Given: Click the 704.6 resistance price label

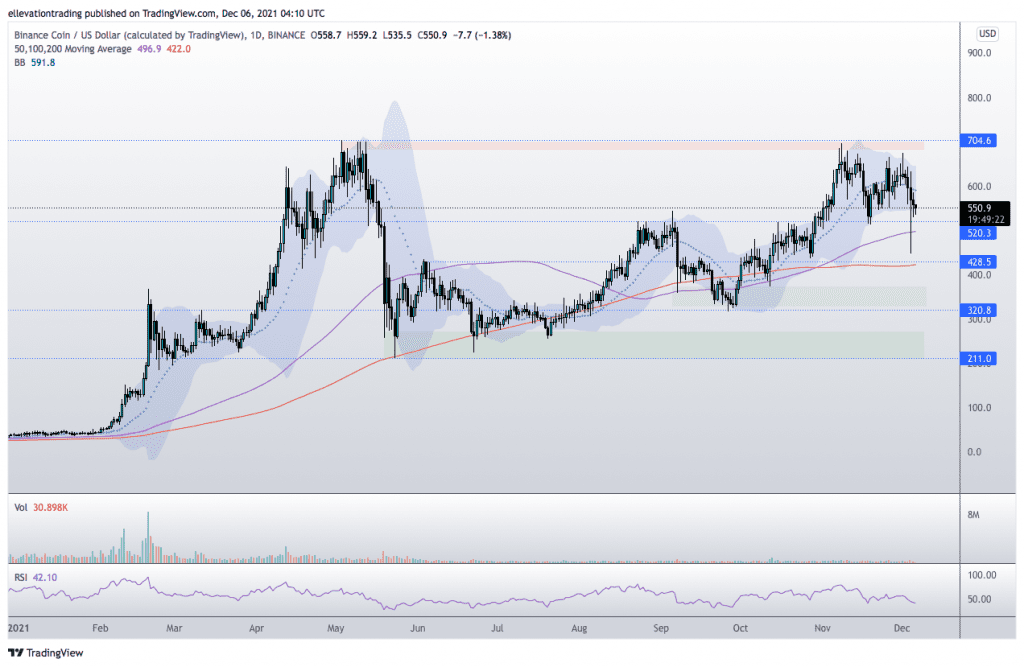Looking at the screenshot, I should 978,140.
